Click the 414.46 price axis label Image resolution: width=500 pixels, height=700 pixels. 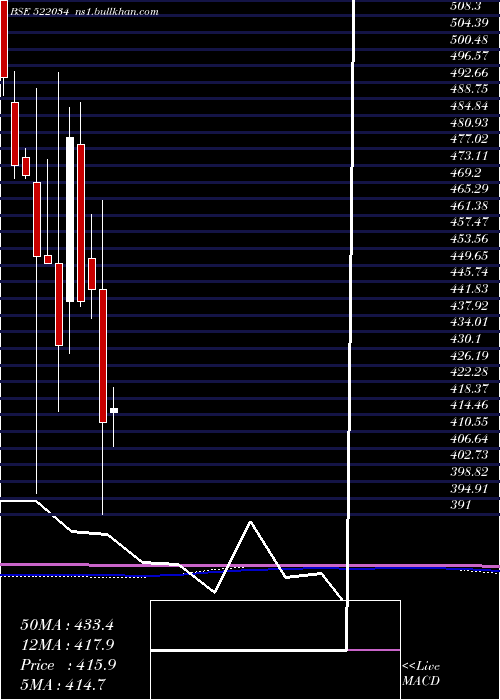tap(469, 405)
